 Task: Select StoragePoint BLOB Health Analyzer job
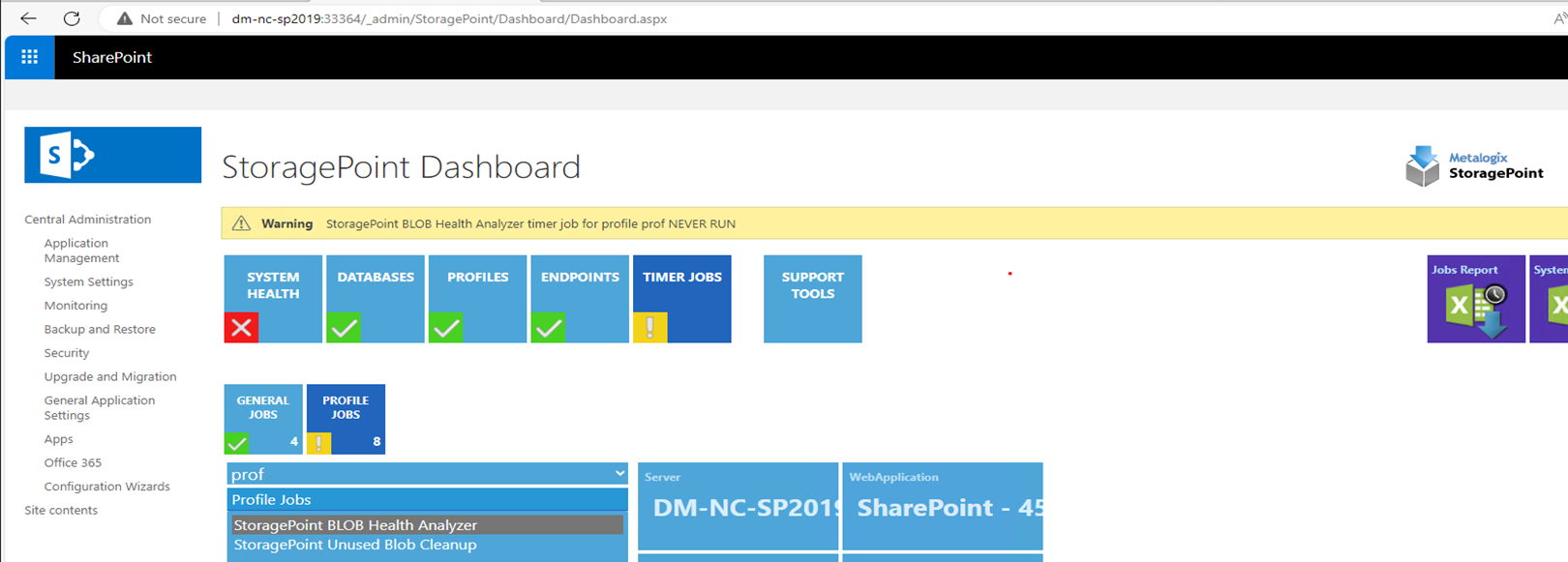pyautogui.click(x=428, y=525)
